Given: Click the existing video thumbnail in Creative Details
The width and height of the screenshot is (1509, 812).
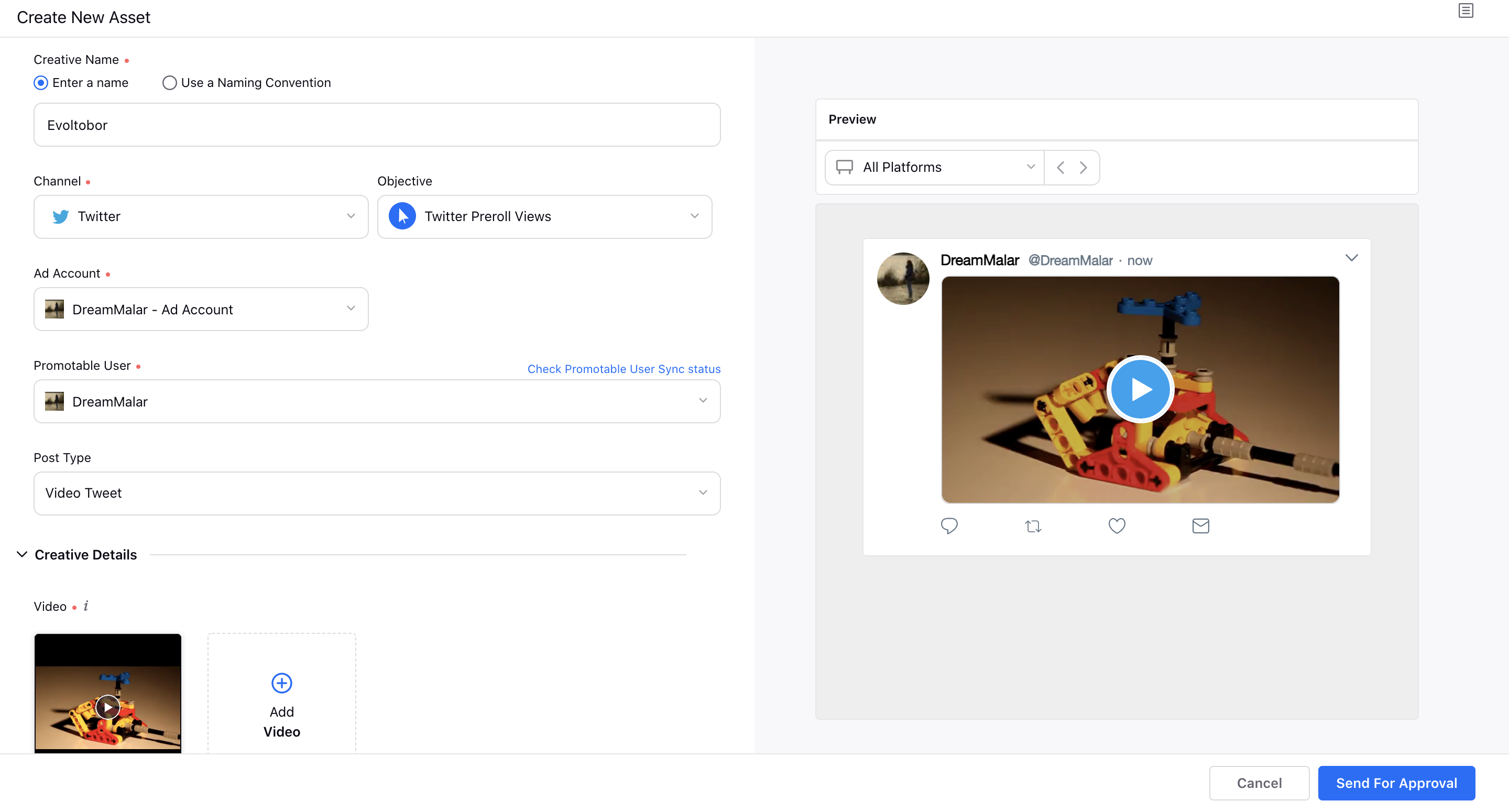Looking at the screenshot, I should pos(108,693).
